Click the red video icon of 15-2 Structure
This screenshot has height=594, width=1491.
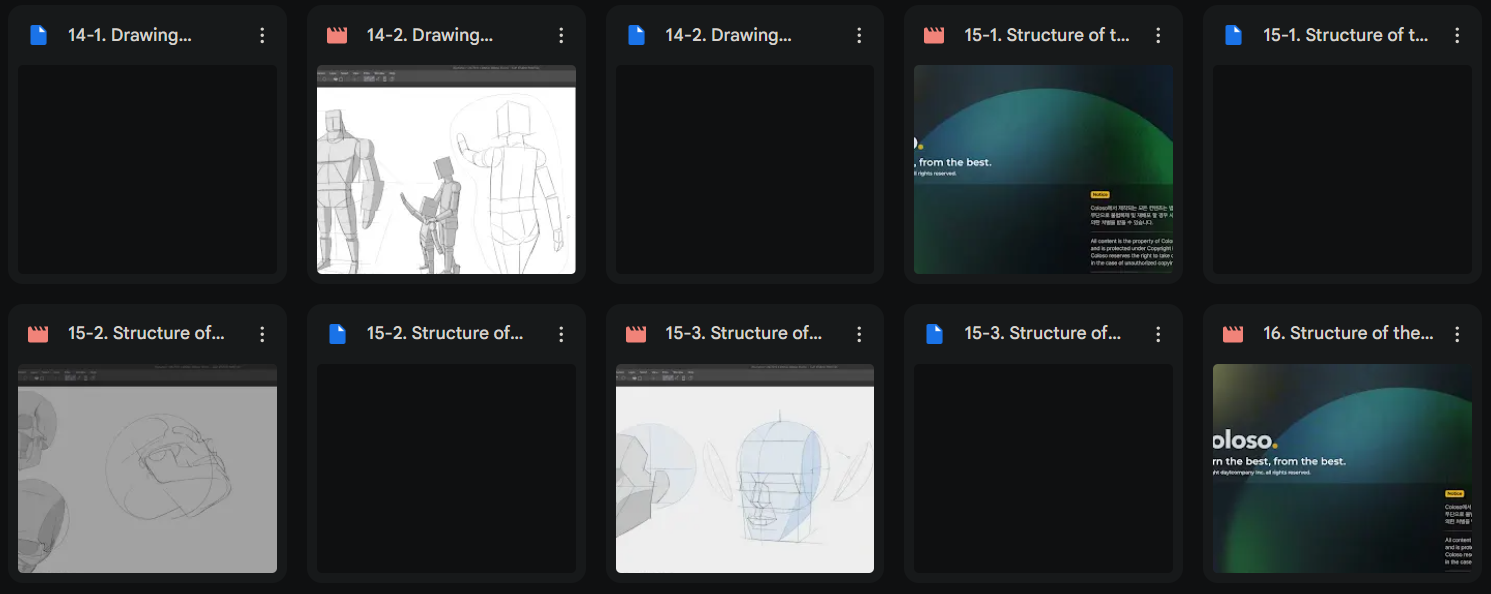point(38,334)
